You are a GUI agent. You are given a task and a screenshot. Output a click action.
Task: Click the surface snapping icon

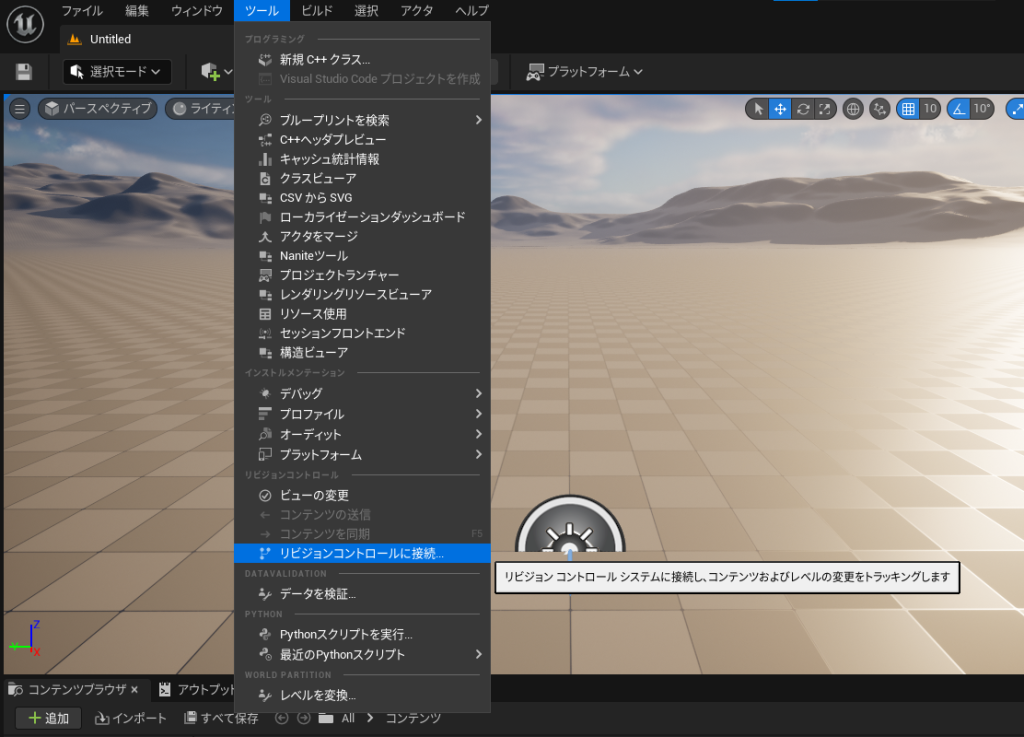click(x=880, y=109)
